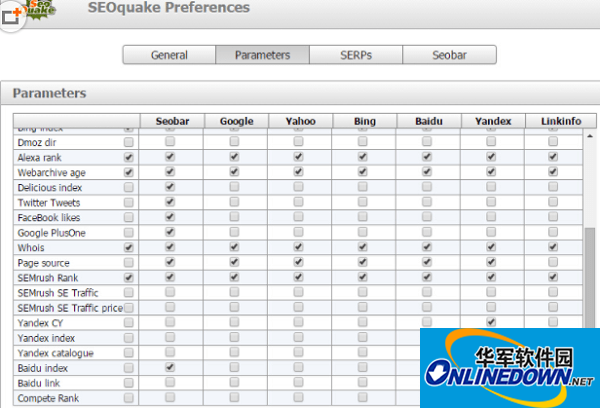
Task: Switch to the Parameters tab
Action: [x=262, y=55]
